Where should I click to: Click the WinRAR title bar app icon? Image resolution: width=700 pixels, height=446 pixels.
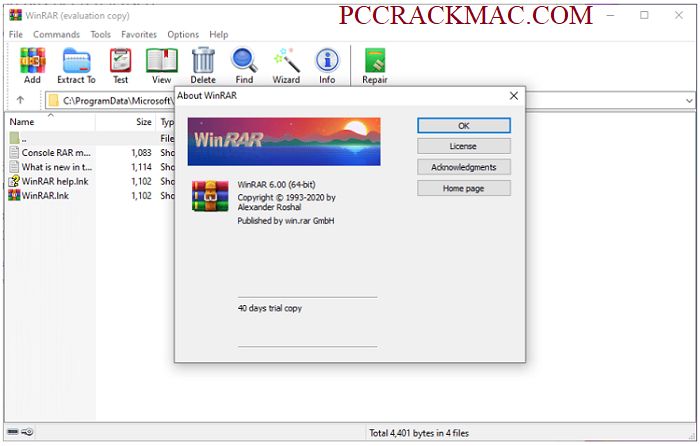click(15, 15)
